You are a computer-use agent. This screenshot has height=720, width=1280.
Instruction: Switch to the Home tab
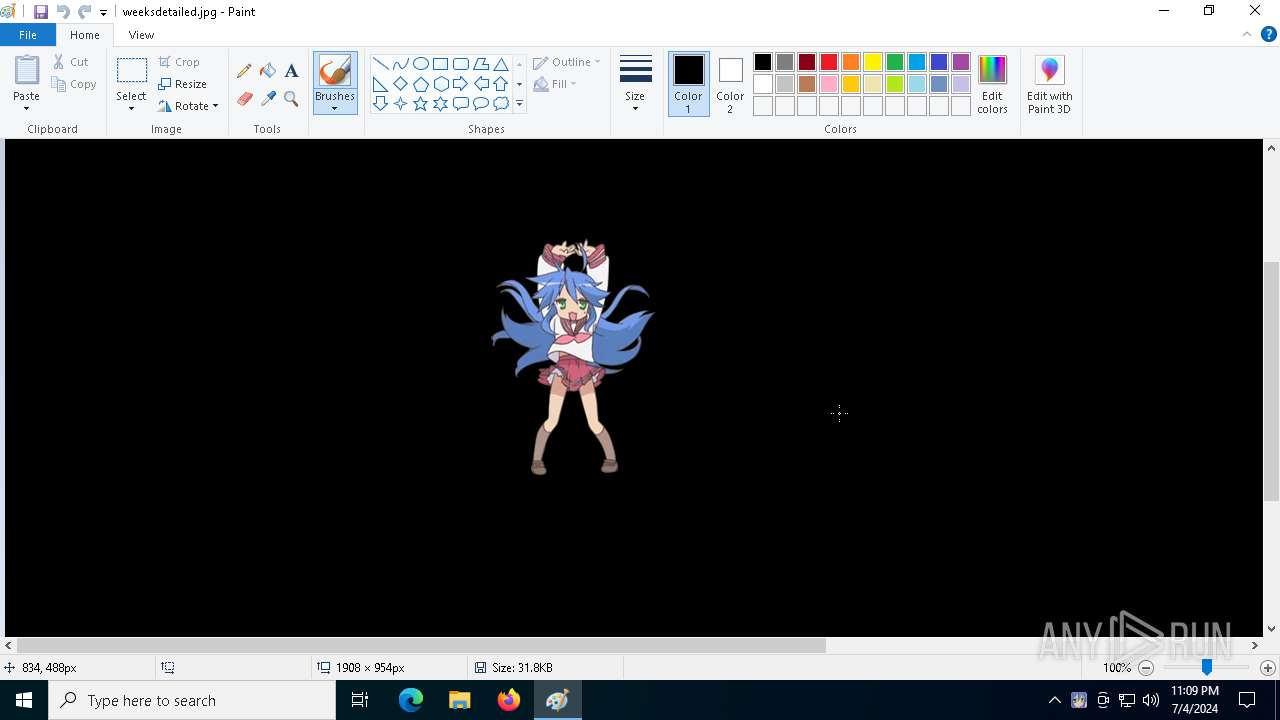coord(85,35)
